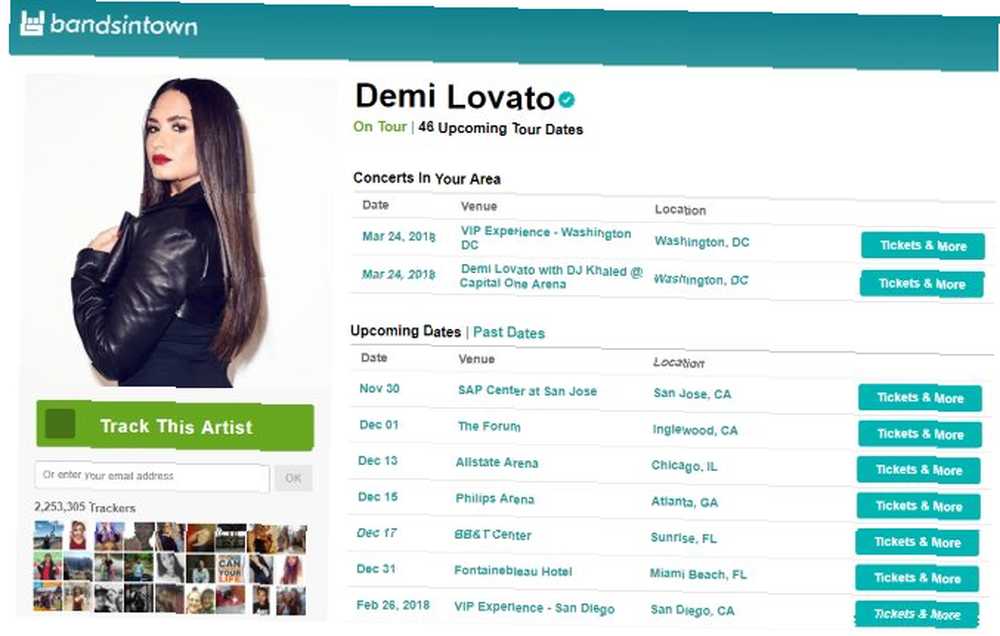Viewport: 1000px width, 636px height.
Task: Click the verified badge beside Demi Lovato
Action: pyautogui.click(x=566, y=100)
